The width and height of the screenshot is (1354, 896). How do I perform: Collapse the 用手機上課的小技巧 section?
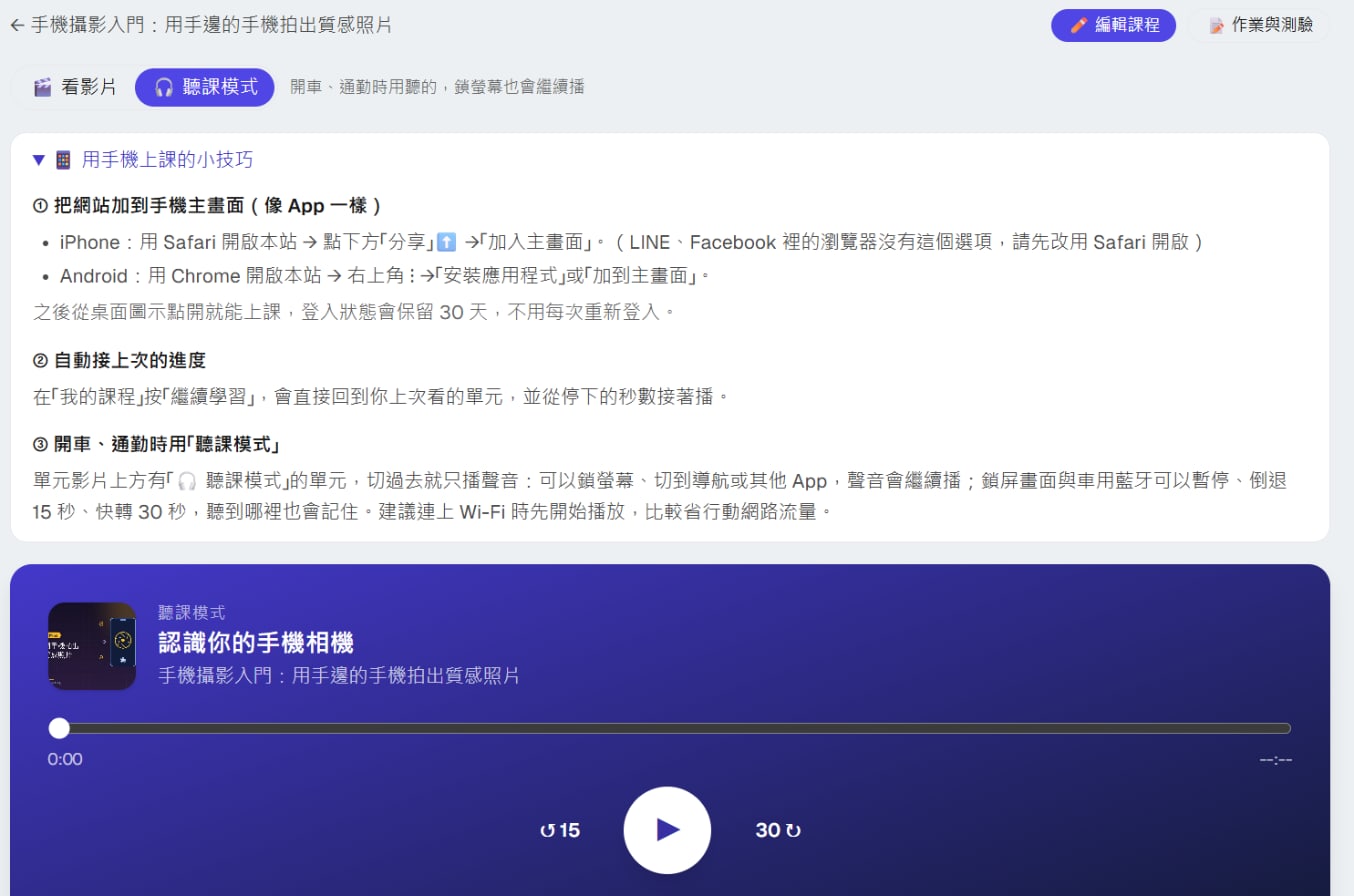pyautogui.click(x=142, y=159)
